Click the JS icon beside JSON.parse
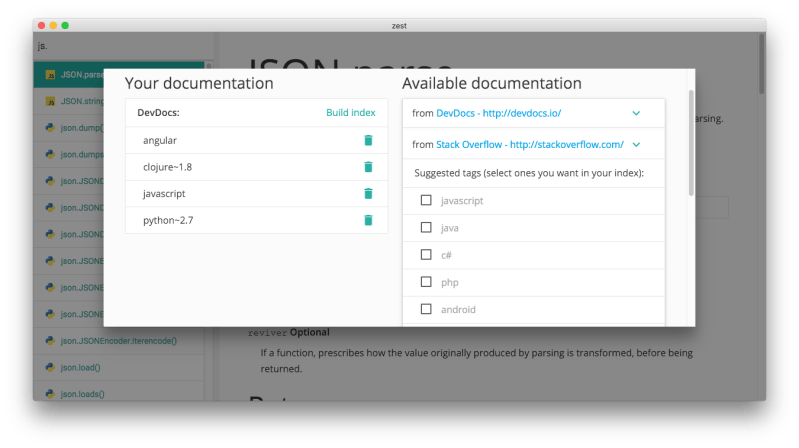The image size is (799, 448). click(50, 75)
